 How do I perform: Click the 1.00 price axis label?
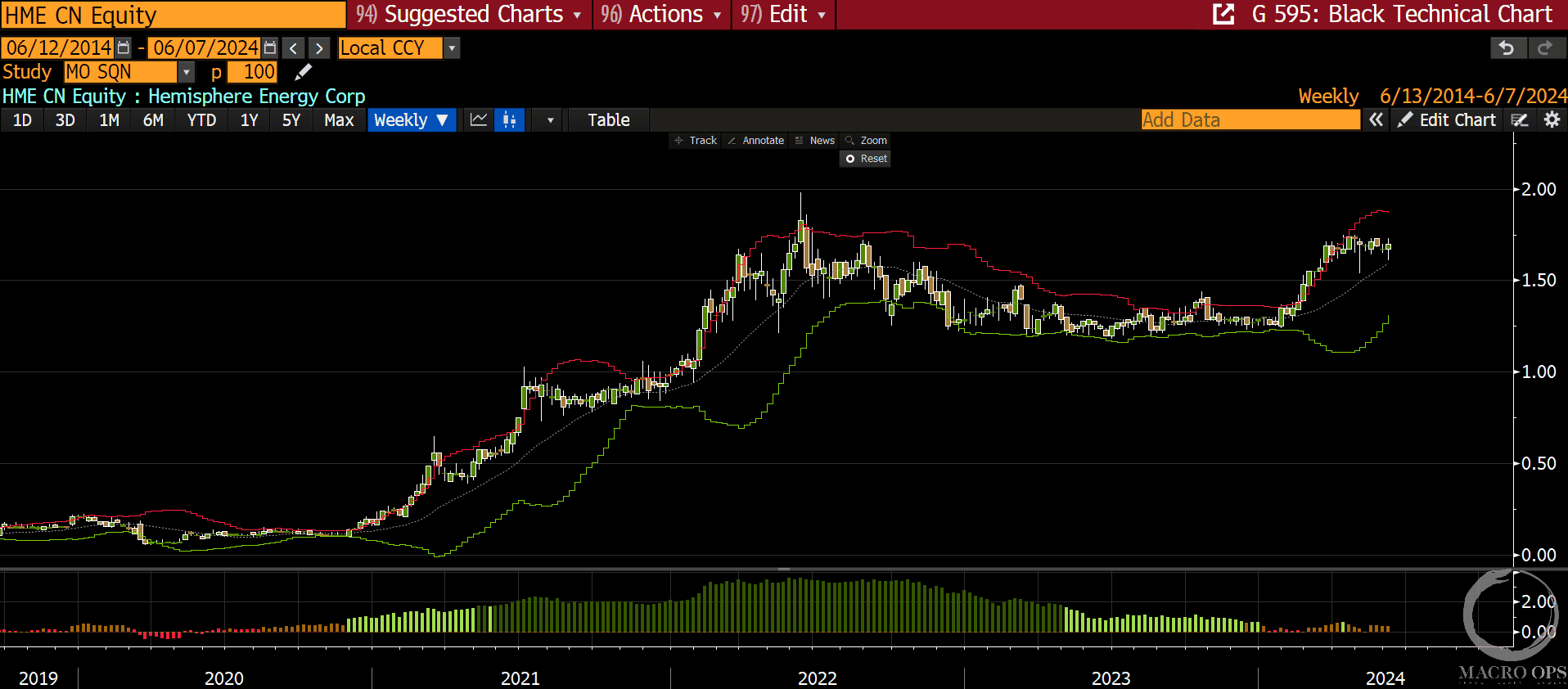1539,372
